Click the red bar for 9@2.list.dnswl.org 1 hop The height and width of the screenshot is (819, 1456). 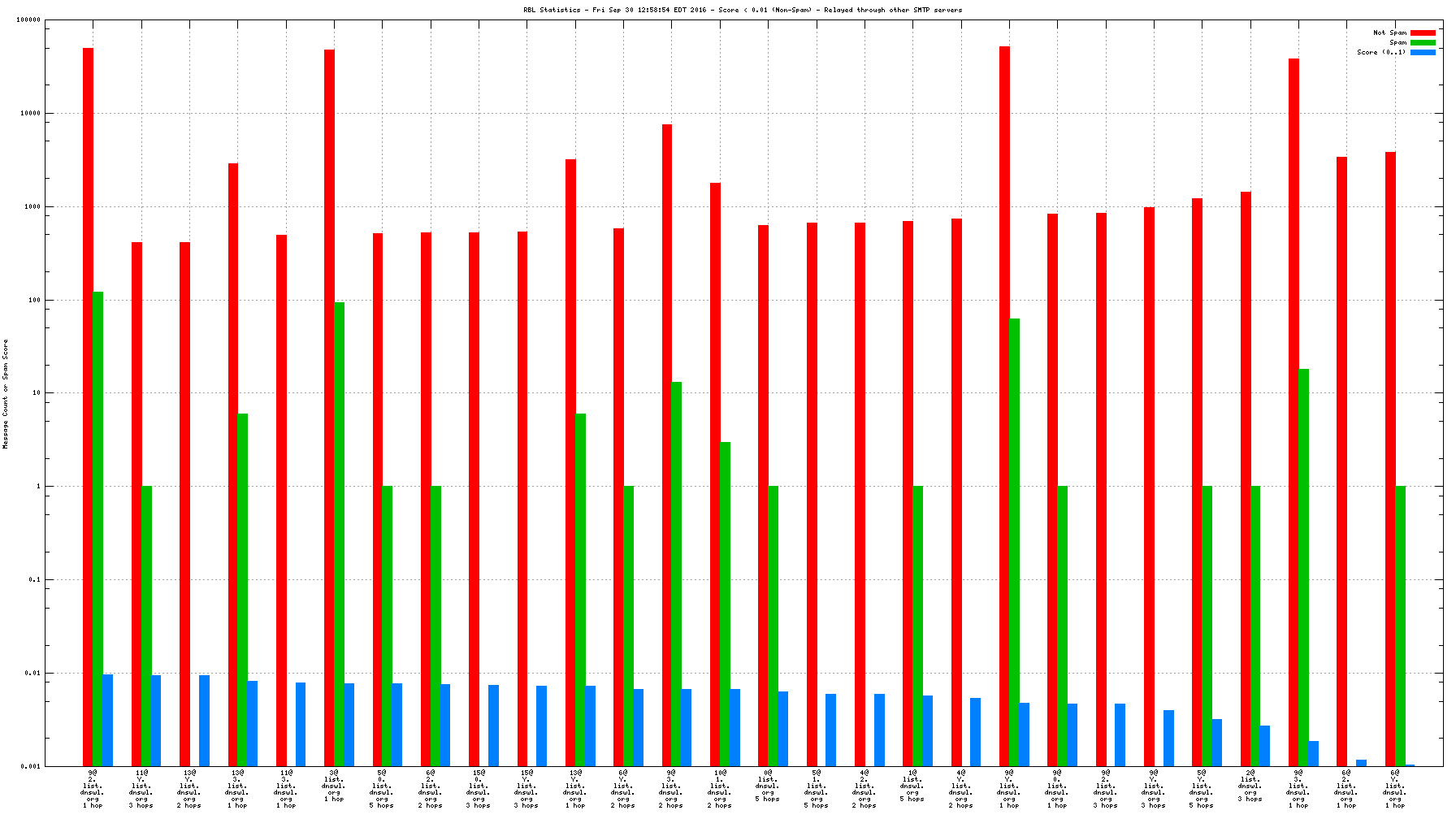click(x=88, y=406)
